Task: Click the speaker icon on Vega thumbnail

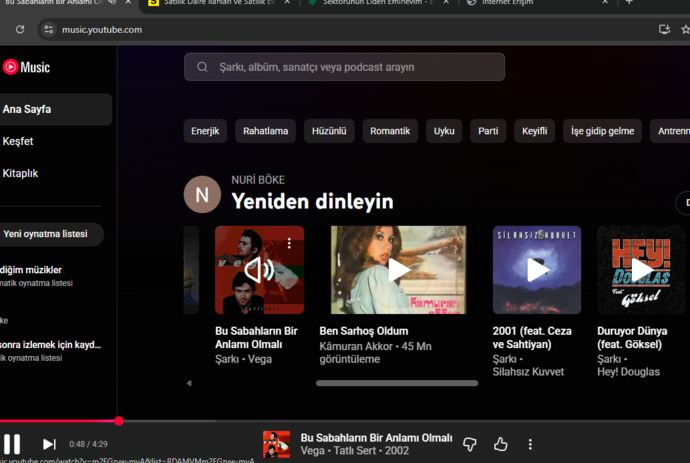Action: pos(259,270)
